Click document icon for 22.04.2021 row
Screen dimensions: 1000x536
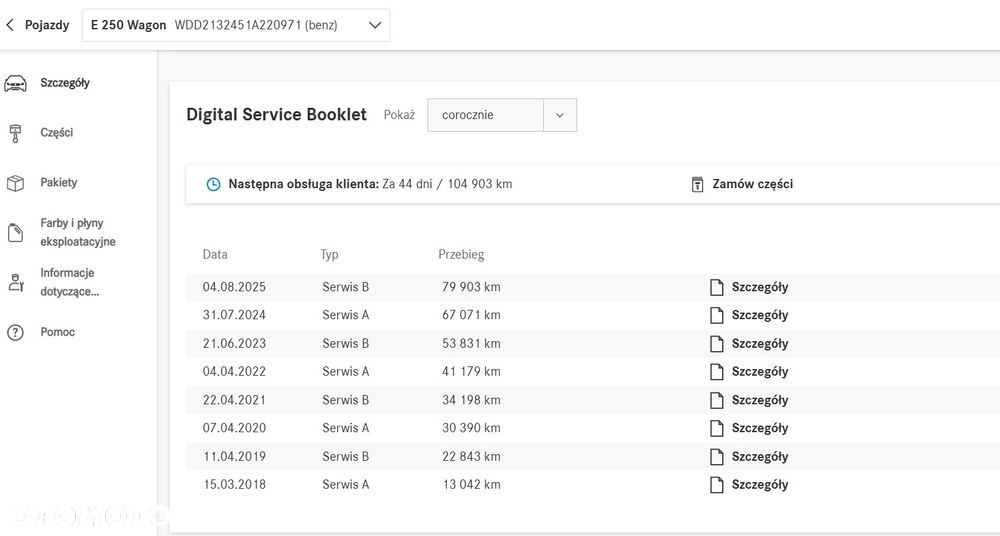(x=717, y=401)
